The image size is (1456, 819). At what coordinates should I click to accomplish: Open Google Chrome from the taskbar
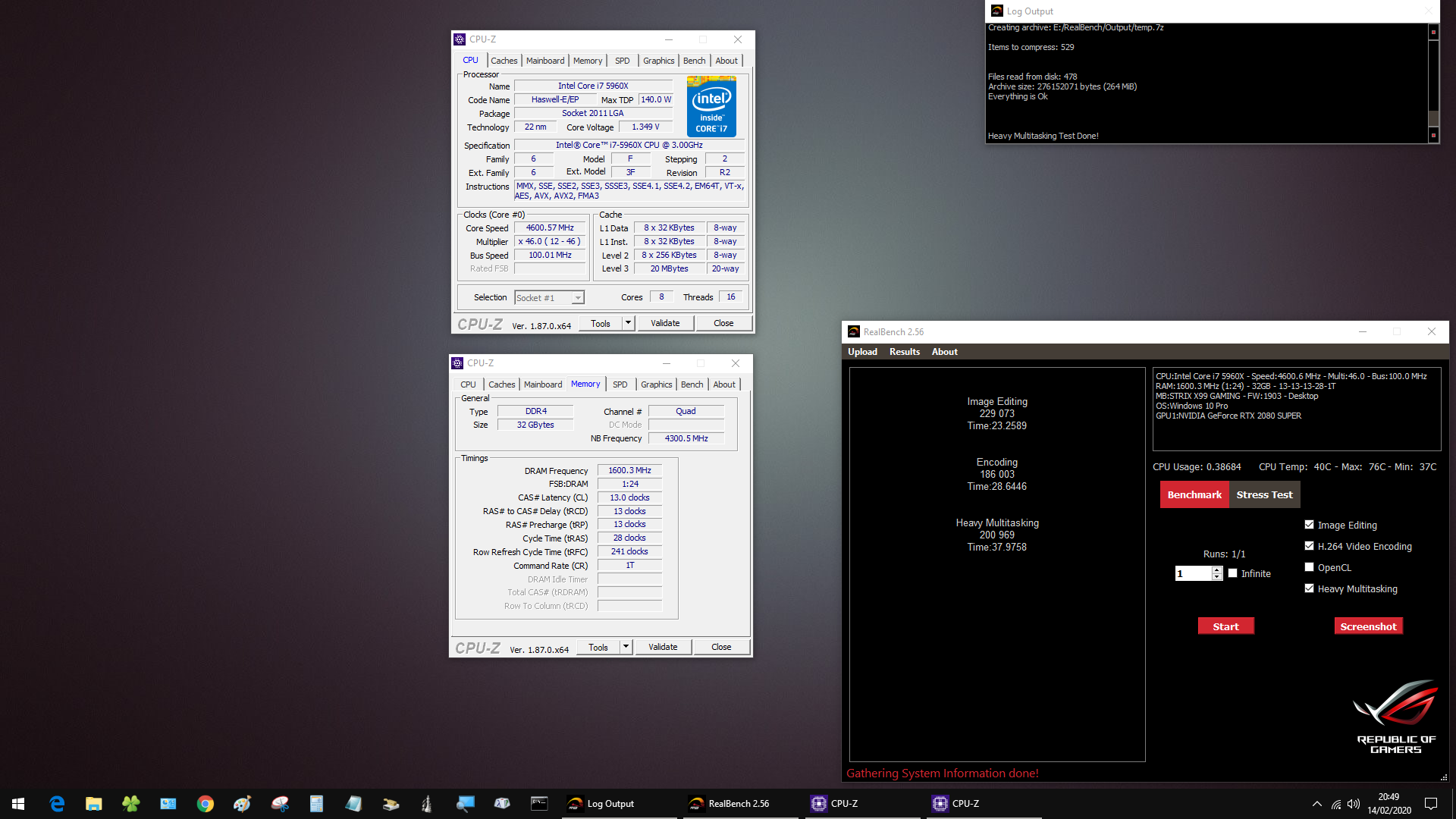coord(205,804)
